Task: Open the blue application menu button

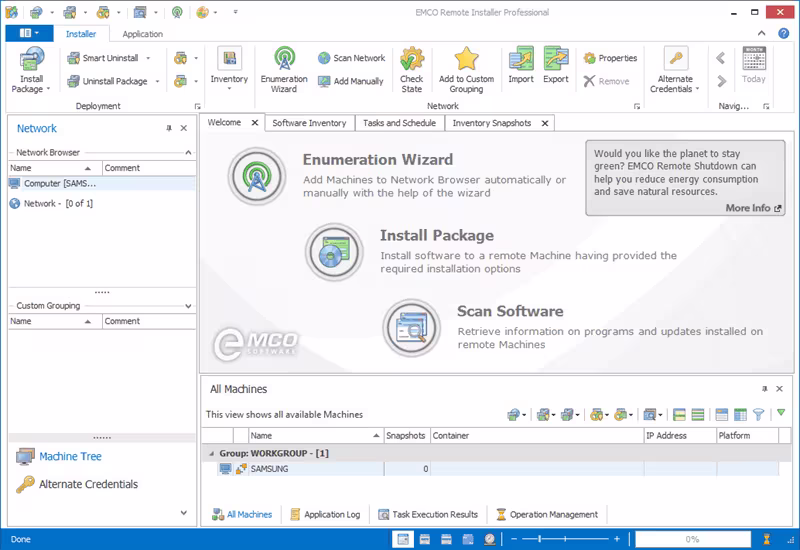Action: pyautogui.click(x=29, y=33)
